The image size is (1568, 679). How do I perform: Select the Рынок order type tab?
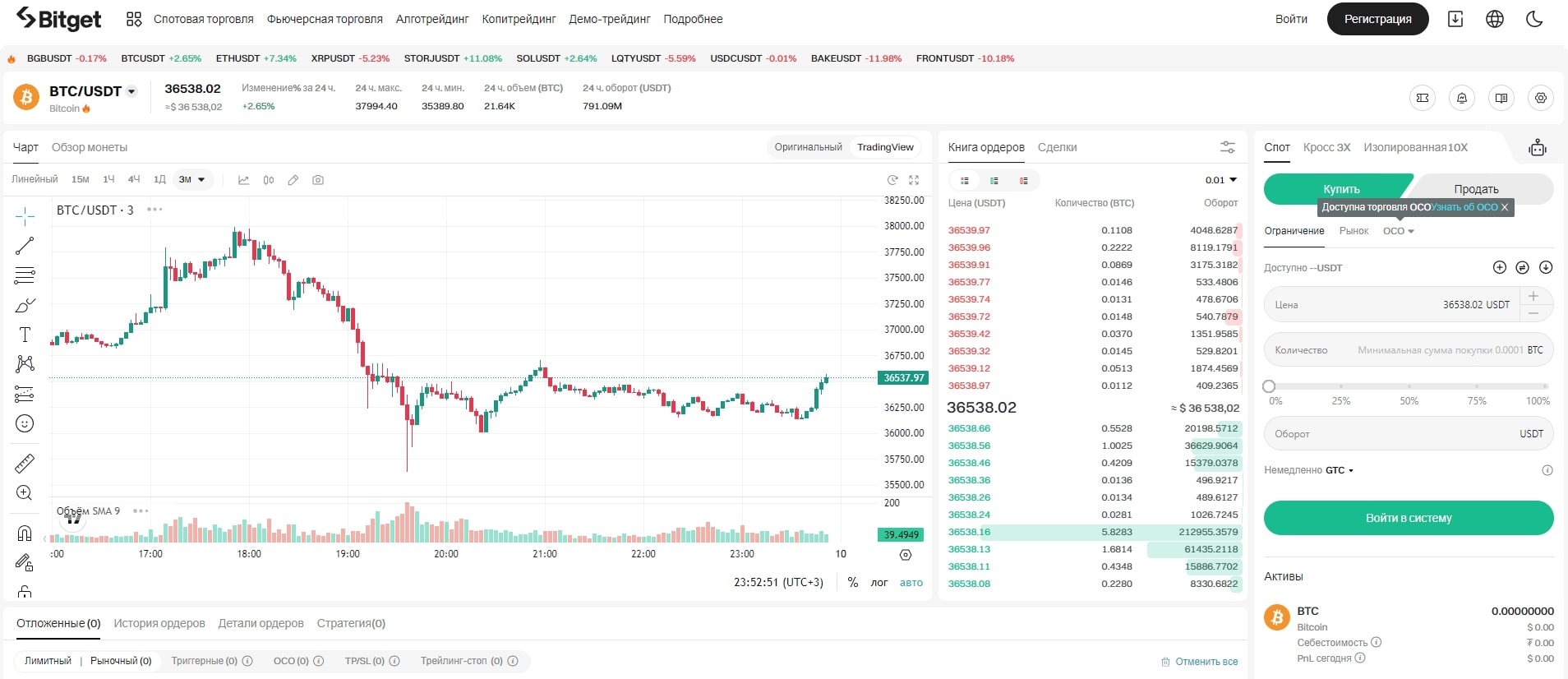coord(1354,231)
